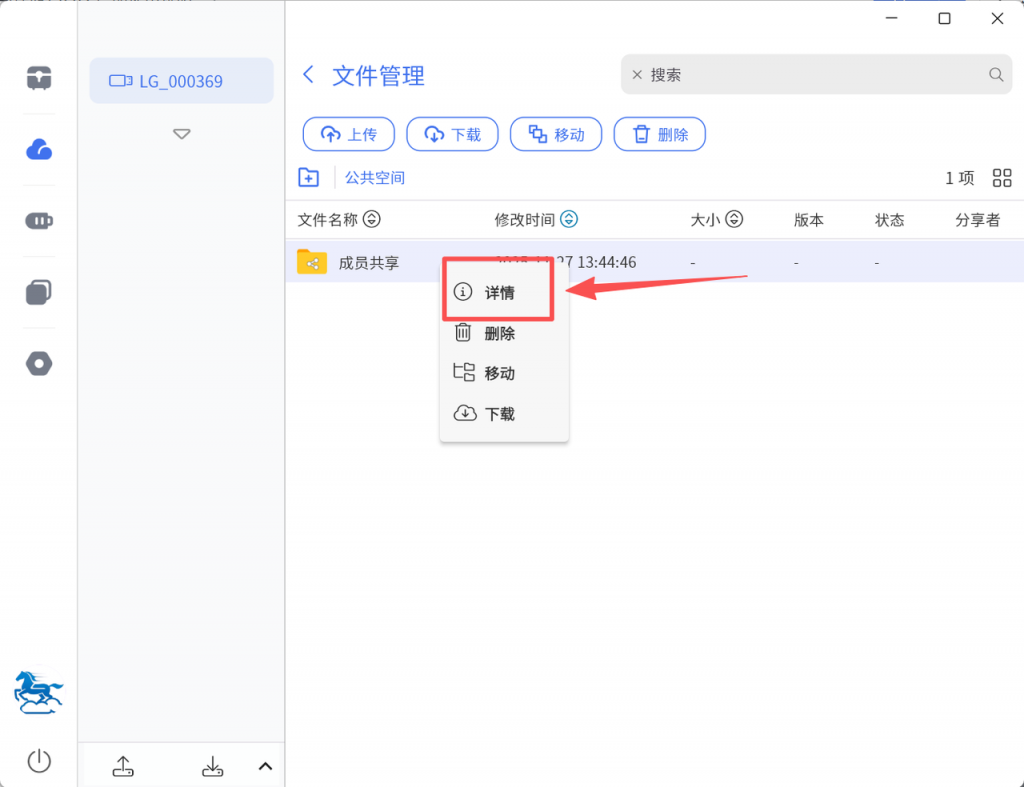Go back using the left arrow
Image resolution: width=1024 pixels, height=787 pixels.
click(x=309, y=75)
